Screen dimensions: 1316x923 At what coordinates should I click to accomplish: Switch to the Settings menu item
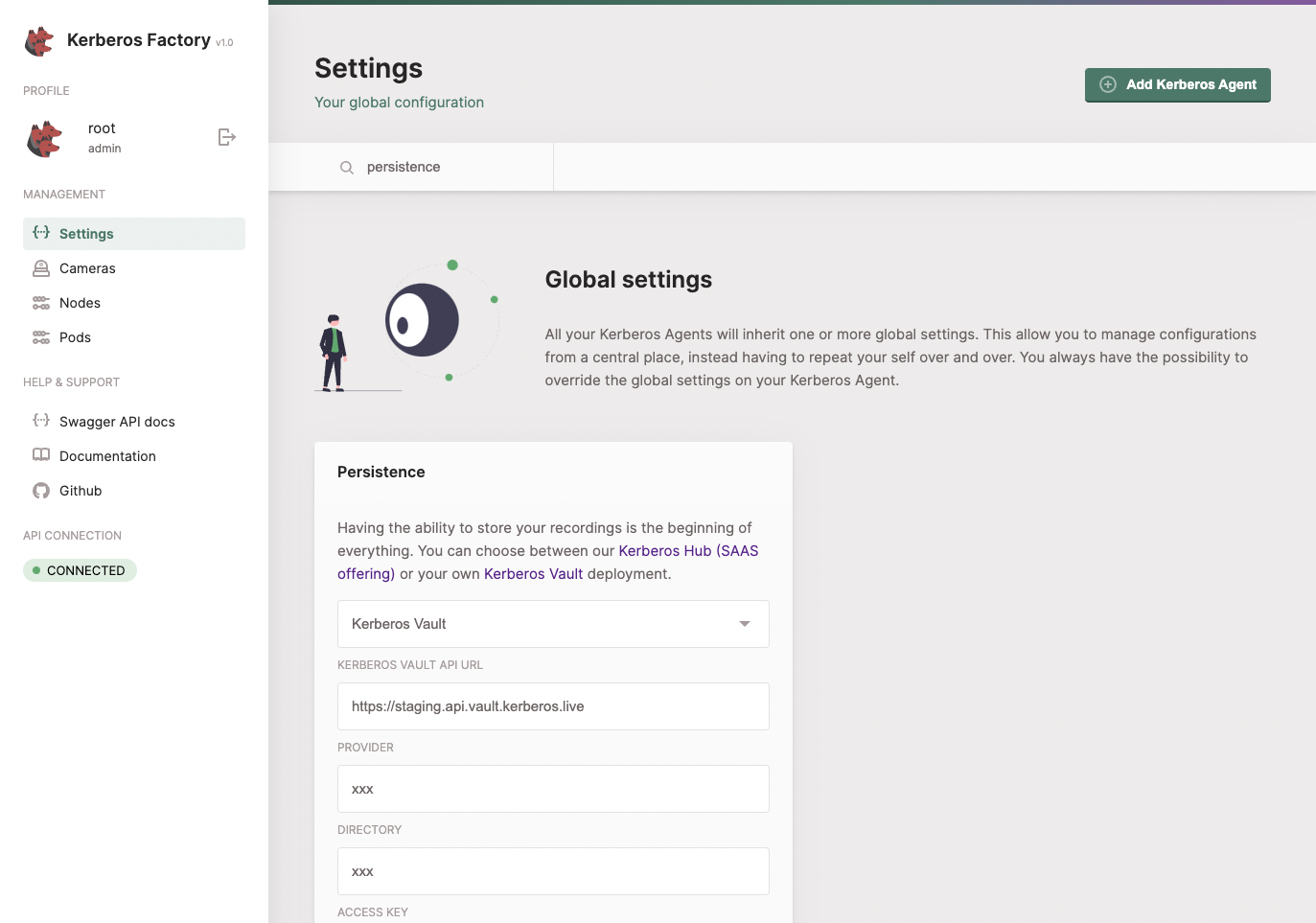(x=86, y=233)
